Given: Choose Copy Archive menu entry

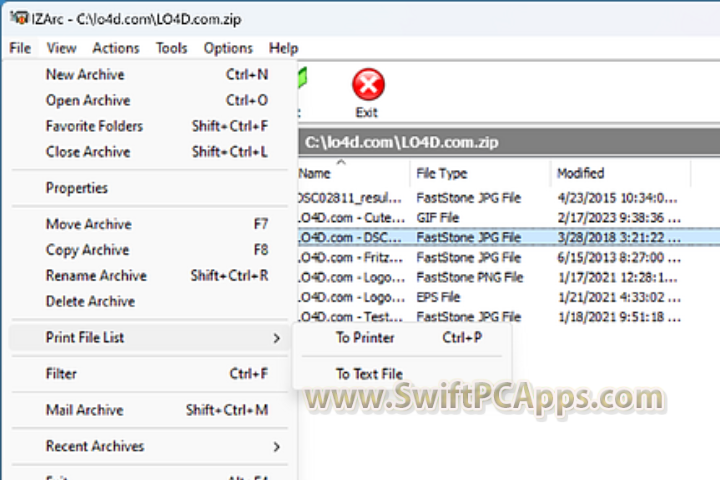Looking at the screenshot, I should coord(150,249).
